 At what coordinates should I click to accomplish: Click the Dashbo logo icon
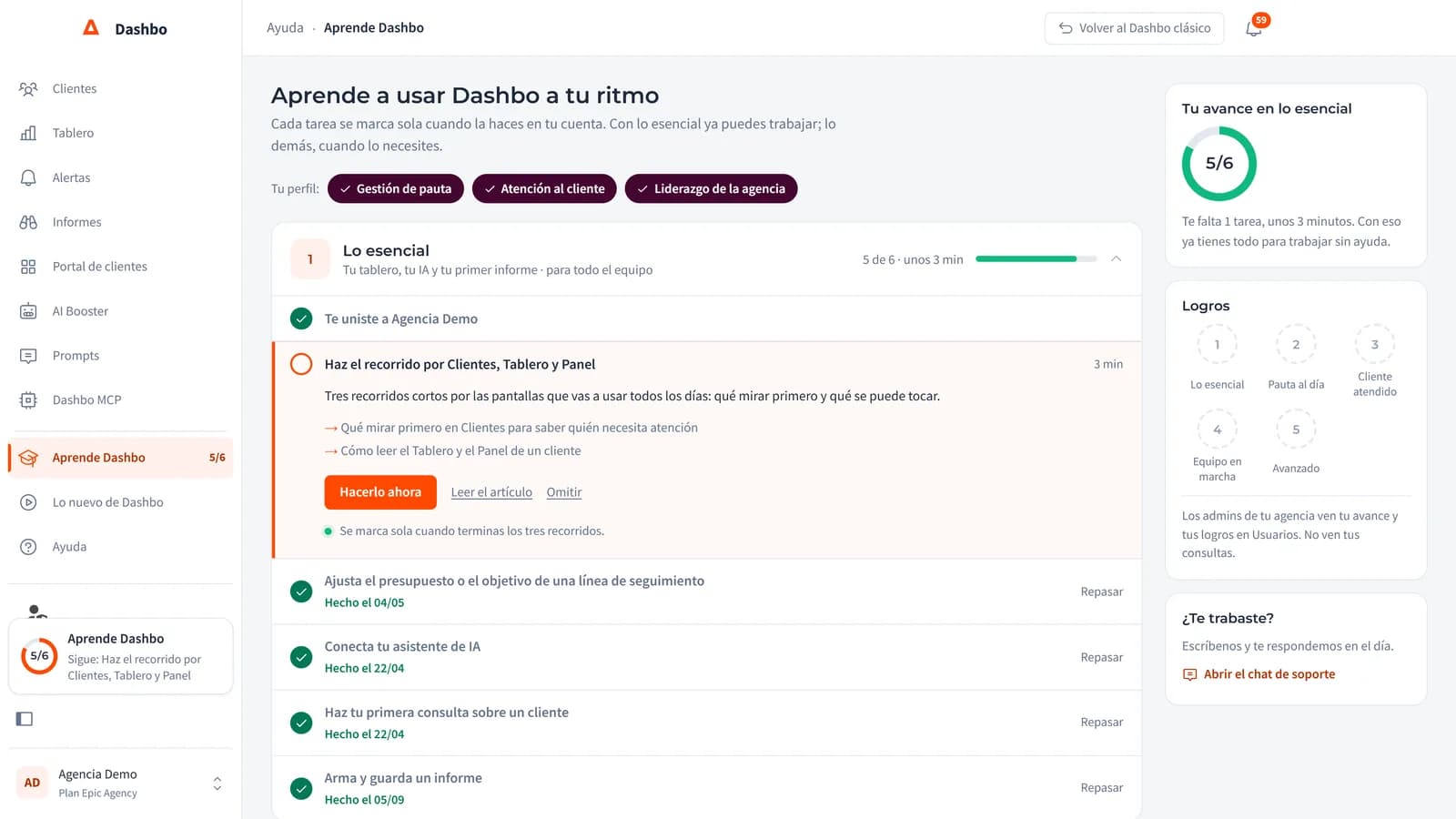[91, 27]
